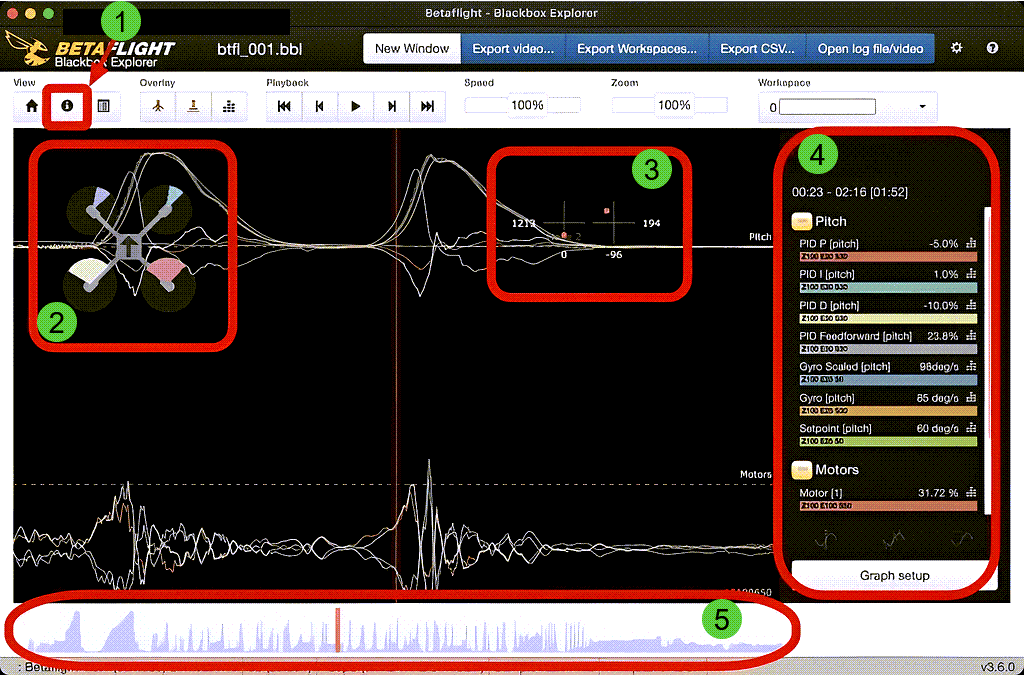Toggle Motor [1] trace name

click(822, 492)
